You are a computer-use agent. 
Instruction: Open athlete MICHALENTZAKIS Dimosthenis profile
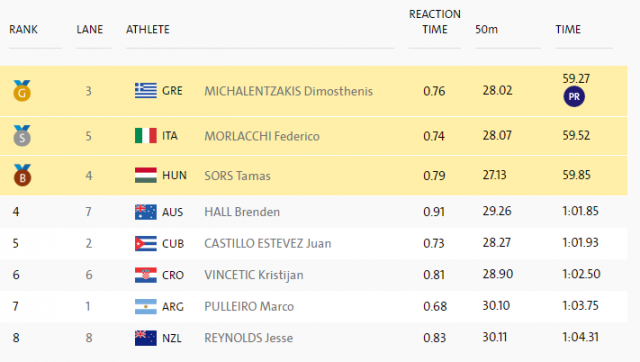(289, 91)
